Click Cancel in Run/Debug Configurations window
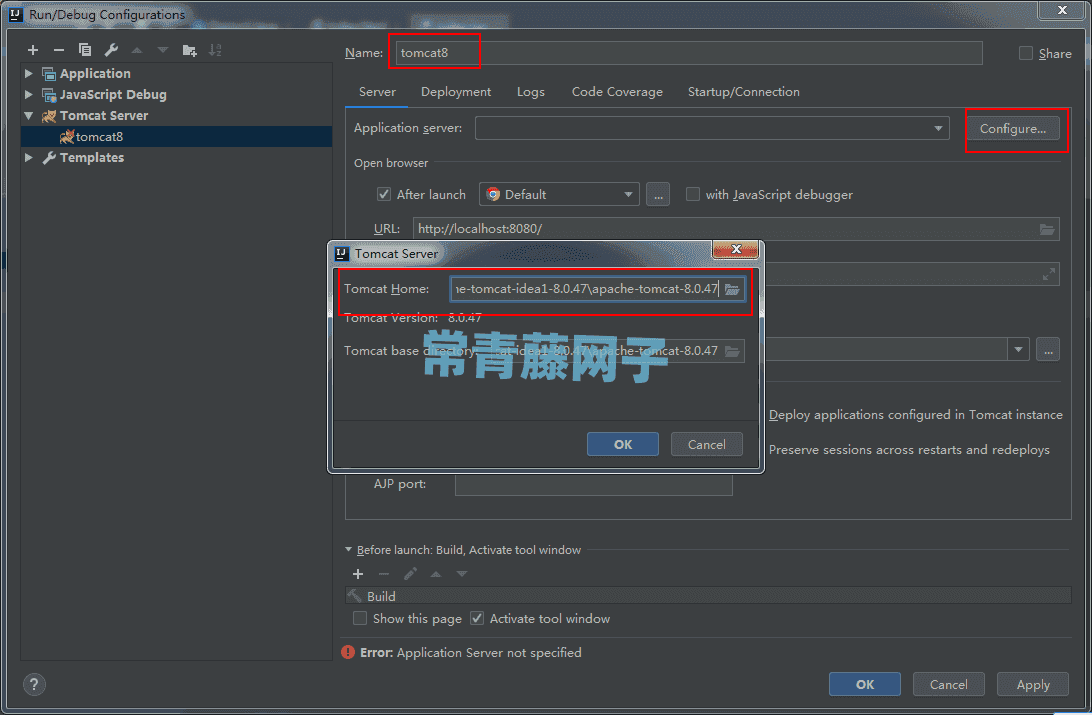The height and width of the screenshot is (715, 1092). click(x=949, y=684)
